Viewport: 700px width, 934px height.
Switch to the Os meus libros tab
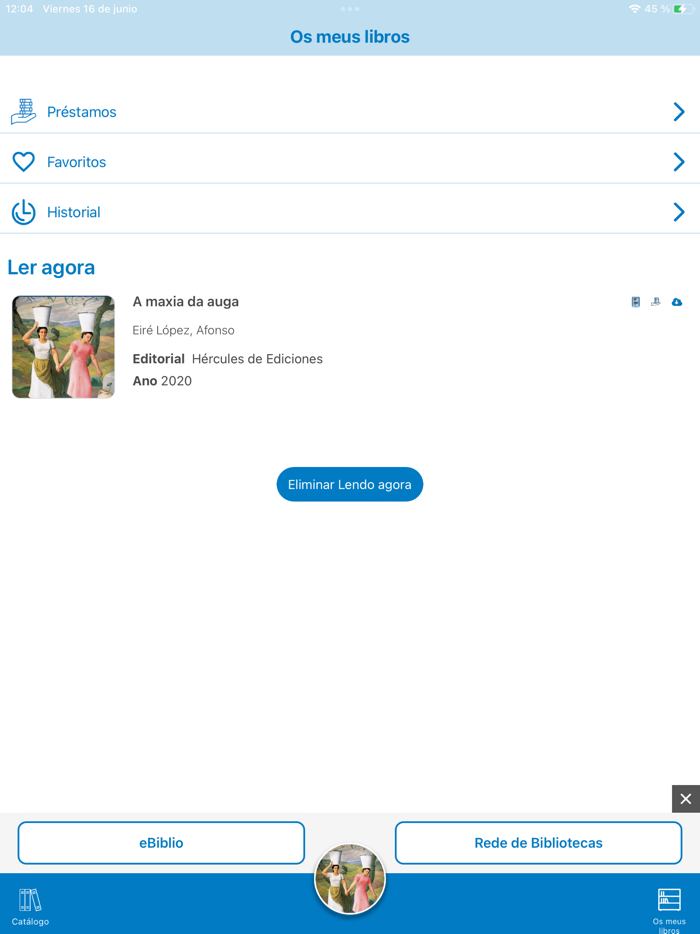(669, 910)
